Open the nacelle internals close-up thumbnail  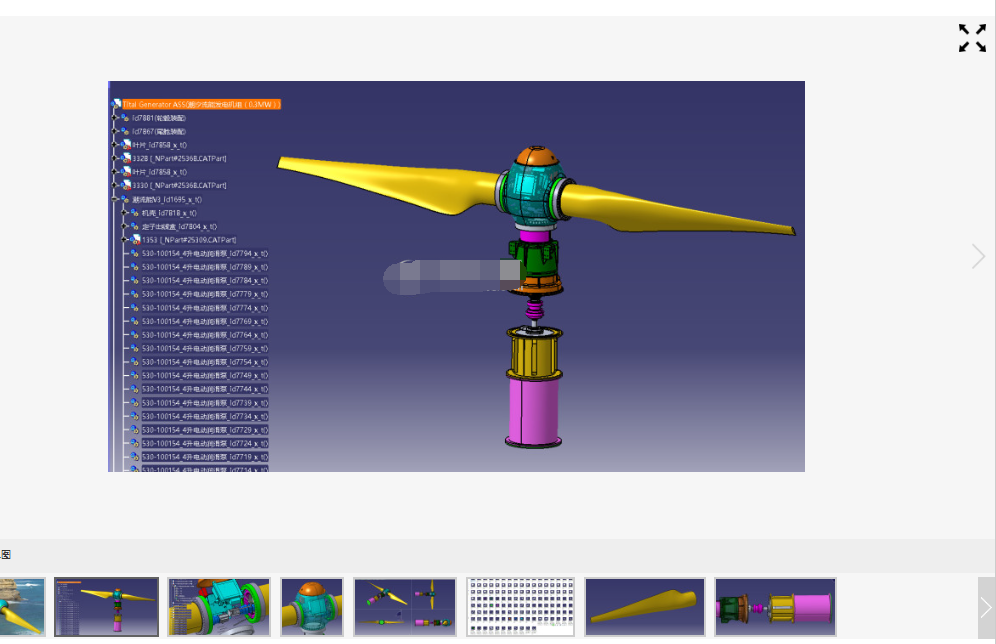click(219, 607)
